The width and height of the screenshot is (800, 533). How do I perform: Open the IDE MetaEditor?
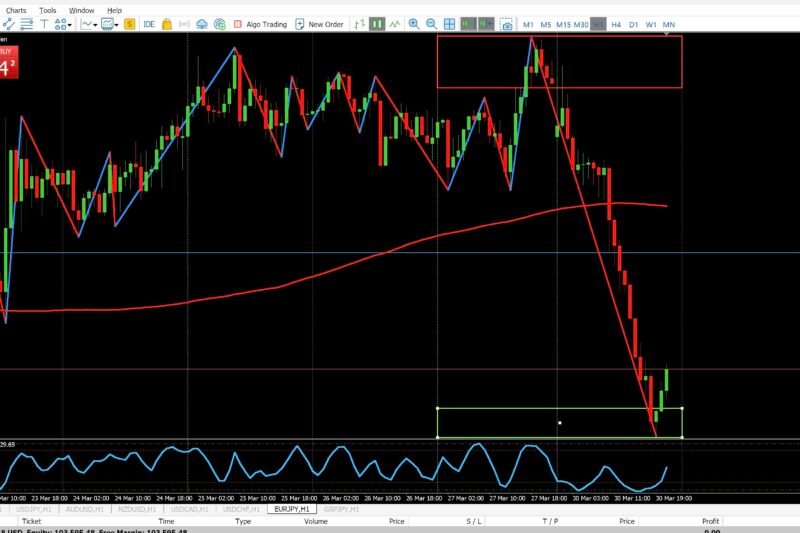click(x=149, y=24)
